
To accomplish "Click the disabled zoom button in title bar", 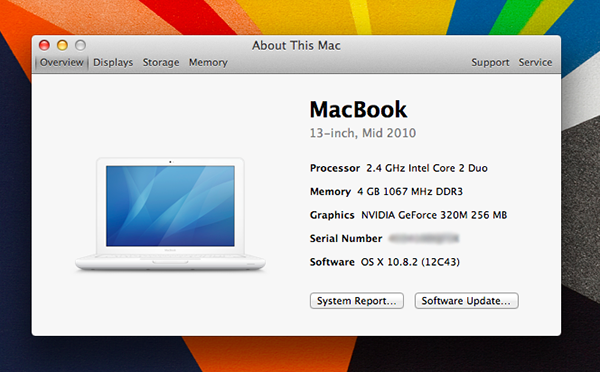I will [x=80, y=45].
